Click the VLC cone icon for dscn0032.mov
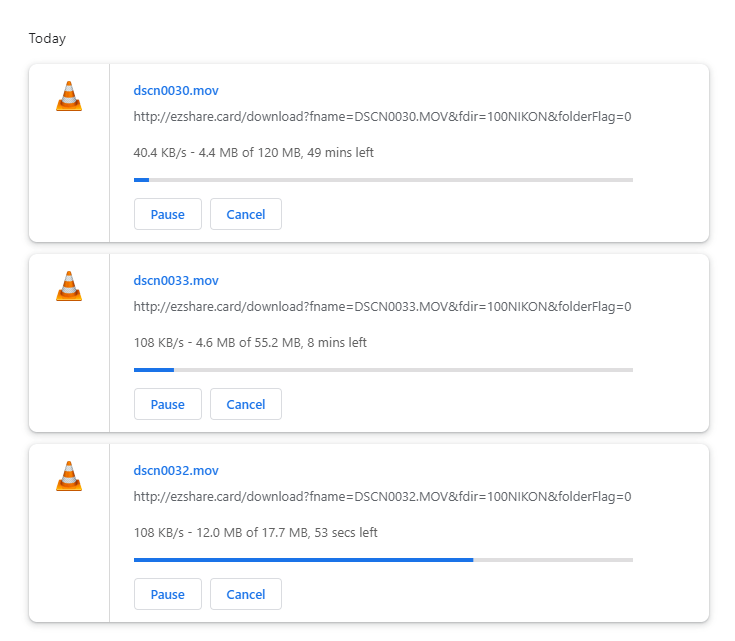This screenshot has width=735, height=641. 69,476
